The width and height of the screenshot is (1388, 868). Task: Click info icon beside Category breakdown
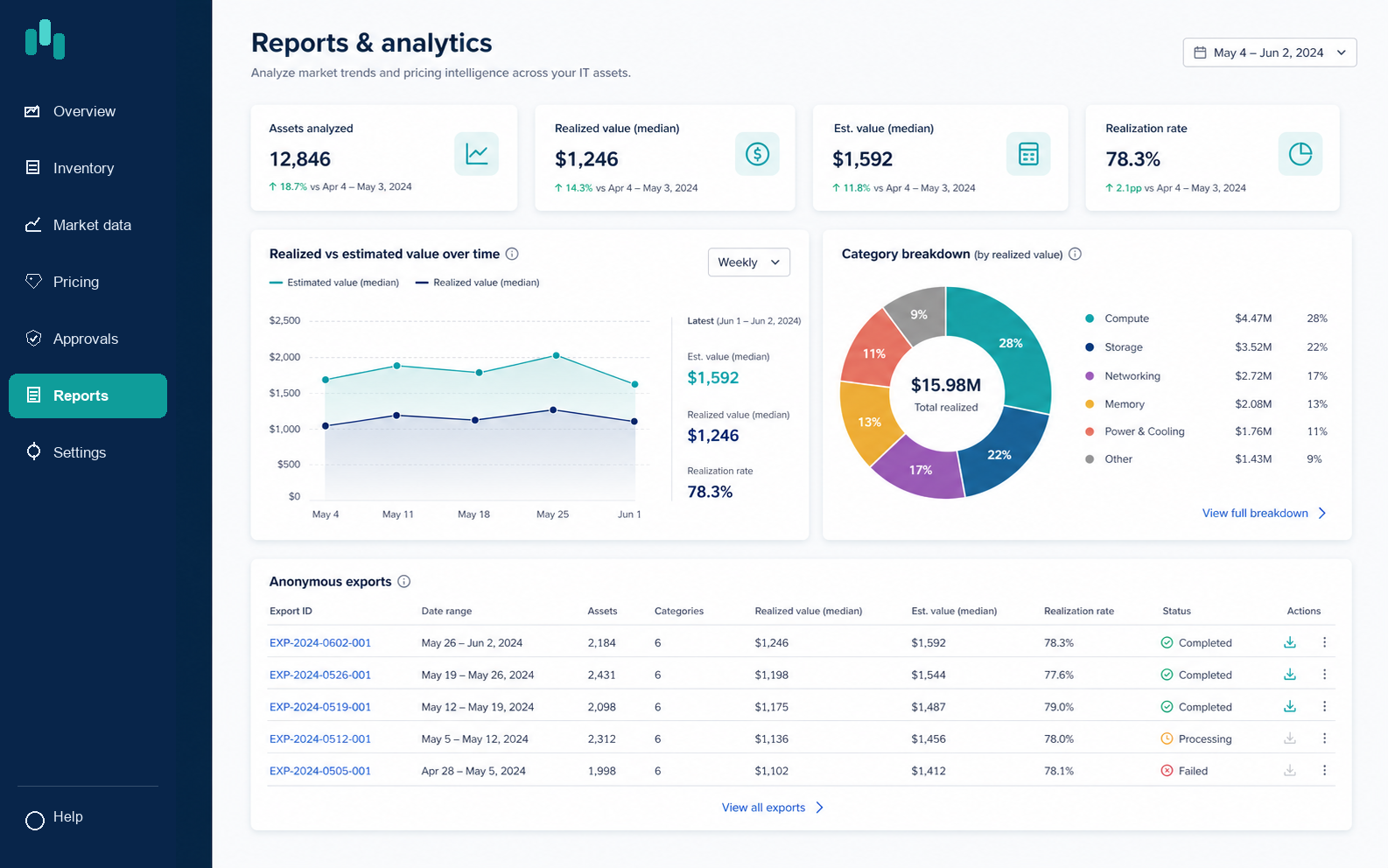point(1075,254)
